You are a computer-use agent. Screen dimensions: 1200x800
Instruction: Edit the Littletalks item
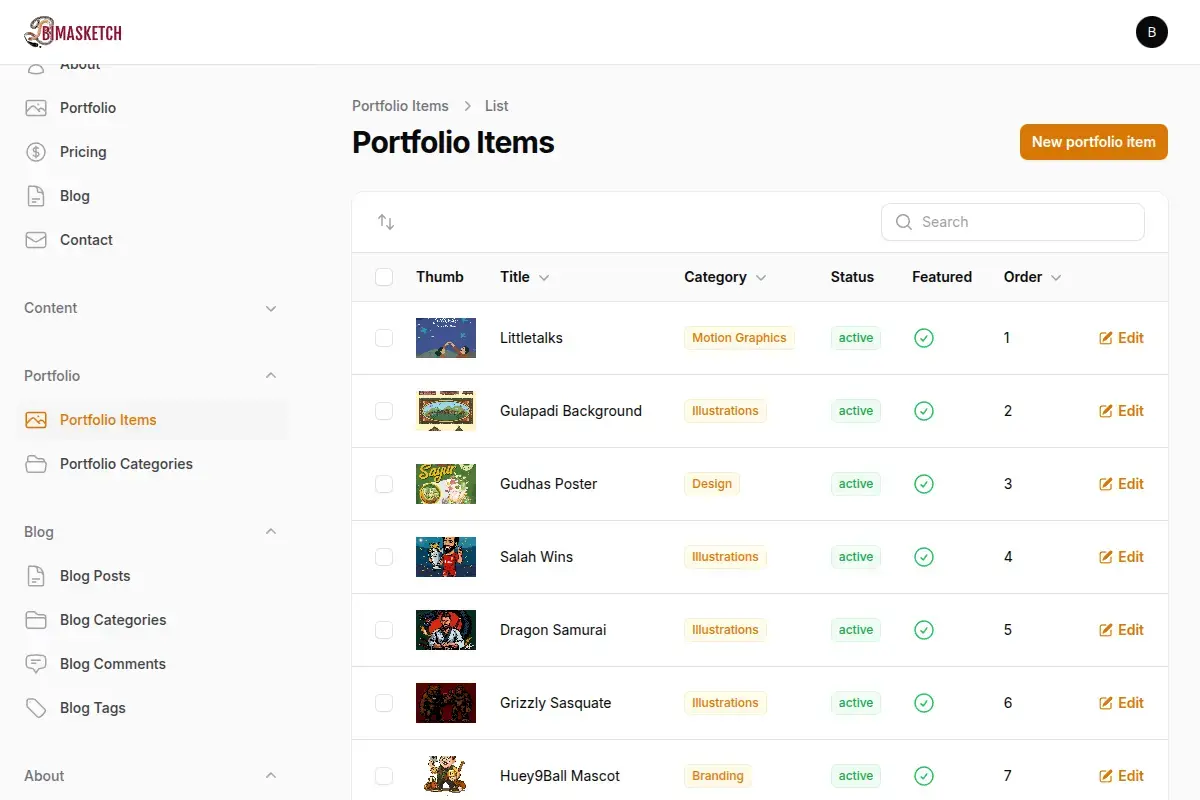[1121, 338]
